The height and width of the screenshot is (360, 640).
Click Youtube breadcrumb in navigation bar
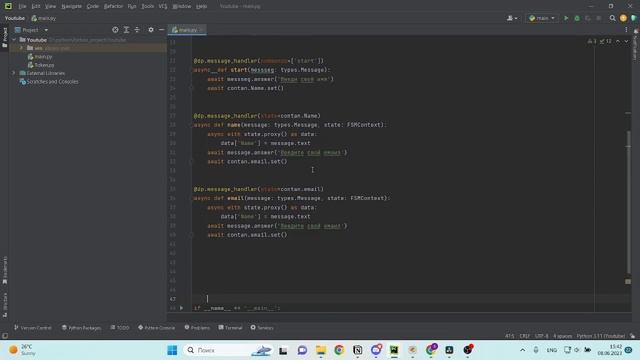15,18
